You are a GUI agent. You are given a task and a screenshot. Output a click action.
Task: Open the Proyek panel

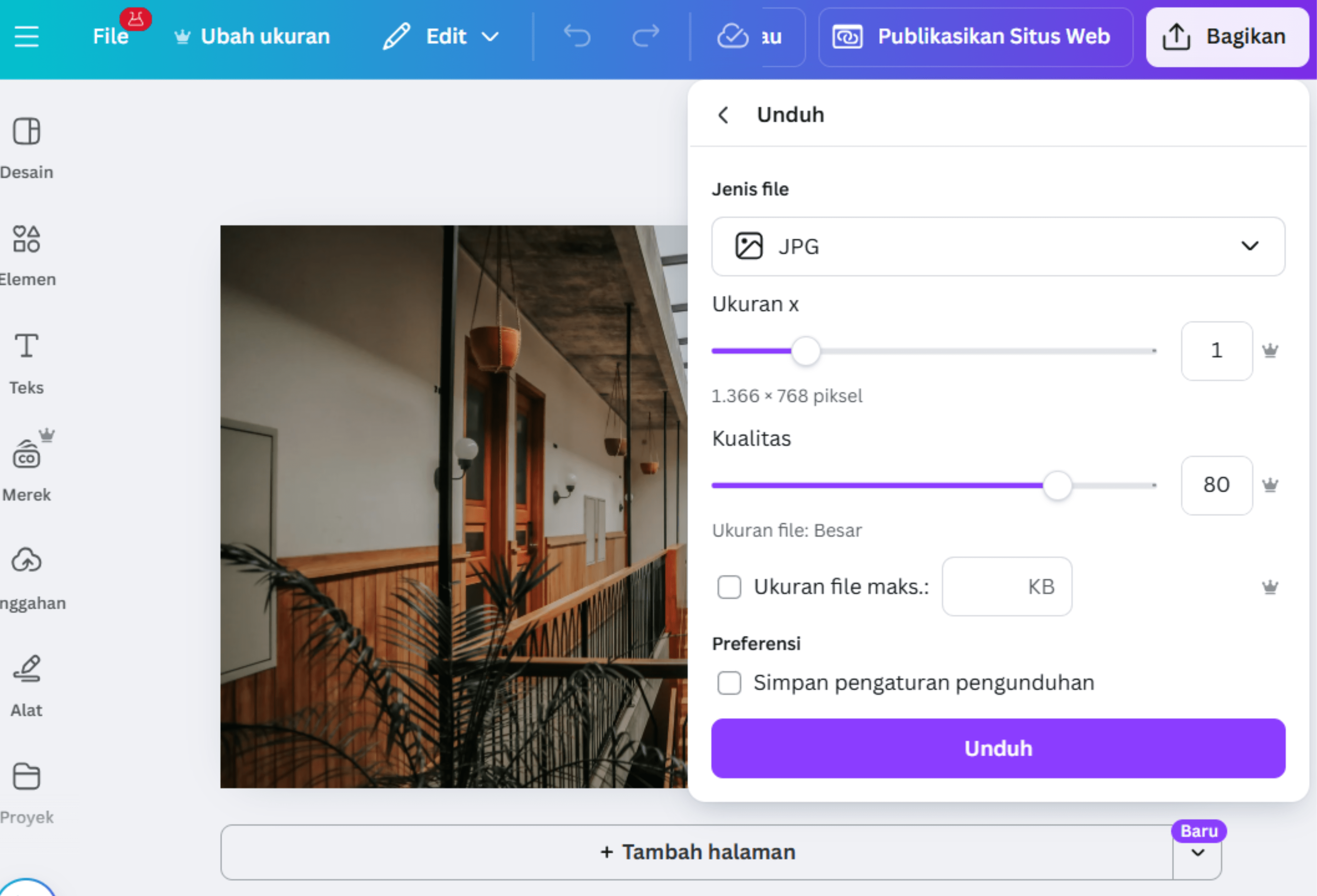tap(26, 787)
